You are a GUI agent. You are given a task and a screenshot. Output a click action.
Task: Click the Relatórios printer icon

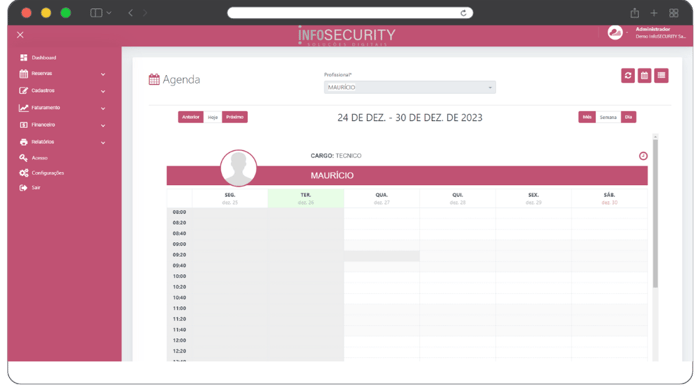click(x=24, y=142)
